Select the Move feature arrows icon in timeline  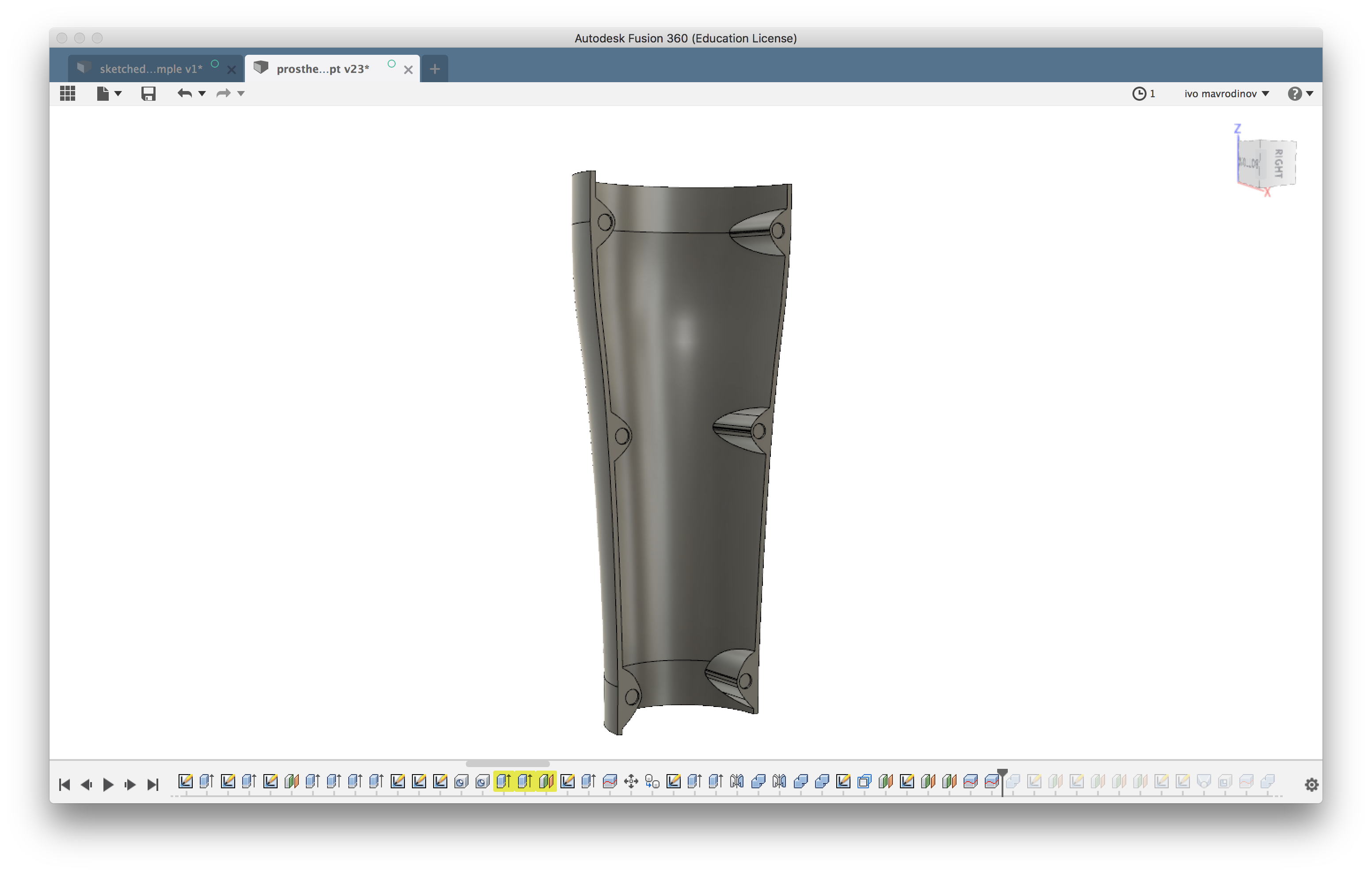click(631, 781)
